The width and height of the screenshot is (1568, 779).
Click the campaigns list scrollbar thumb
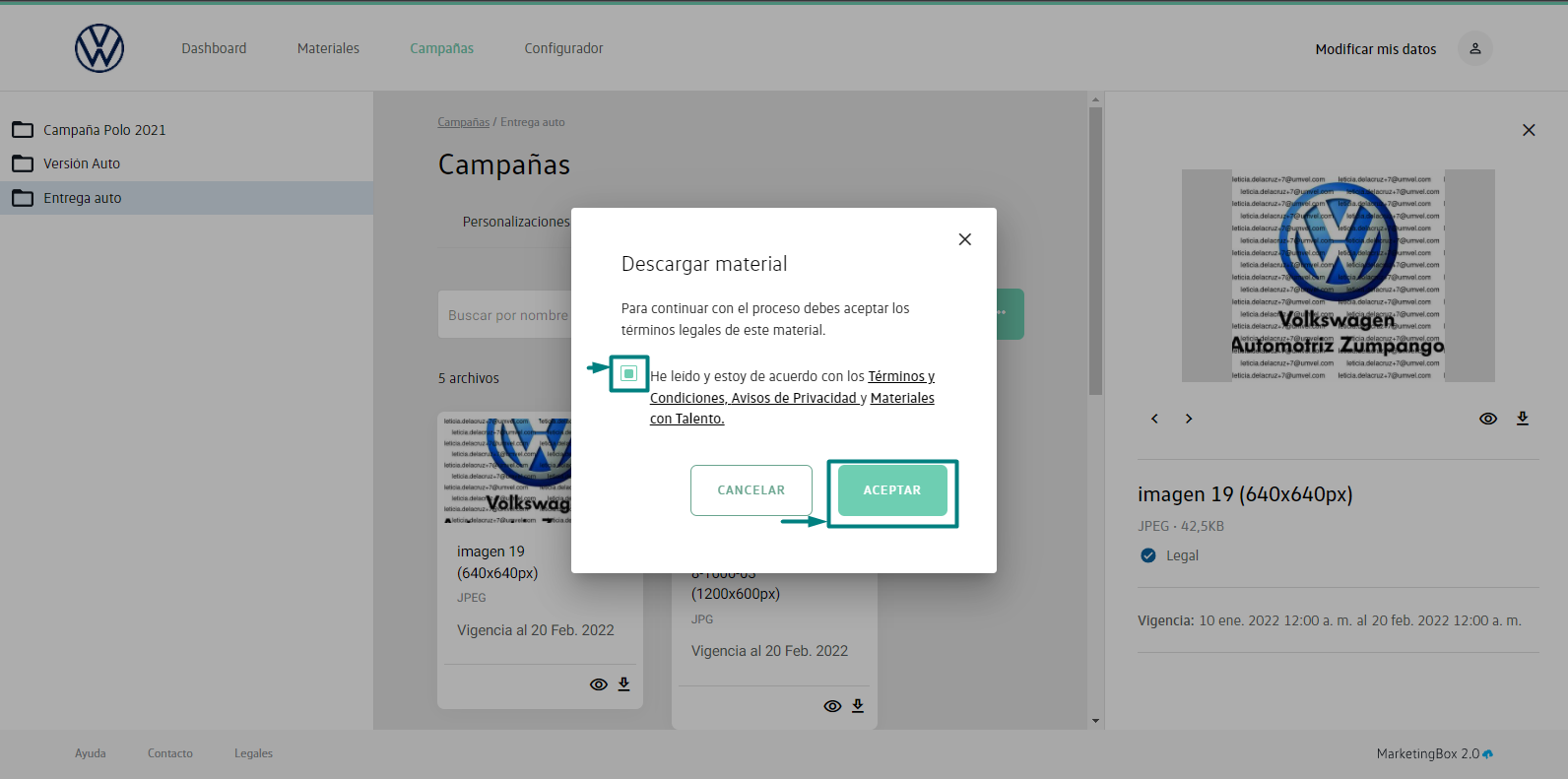coord(1095,251)
